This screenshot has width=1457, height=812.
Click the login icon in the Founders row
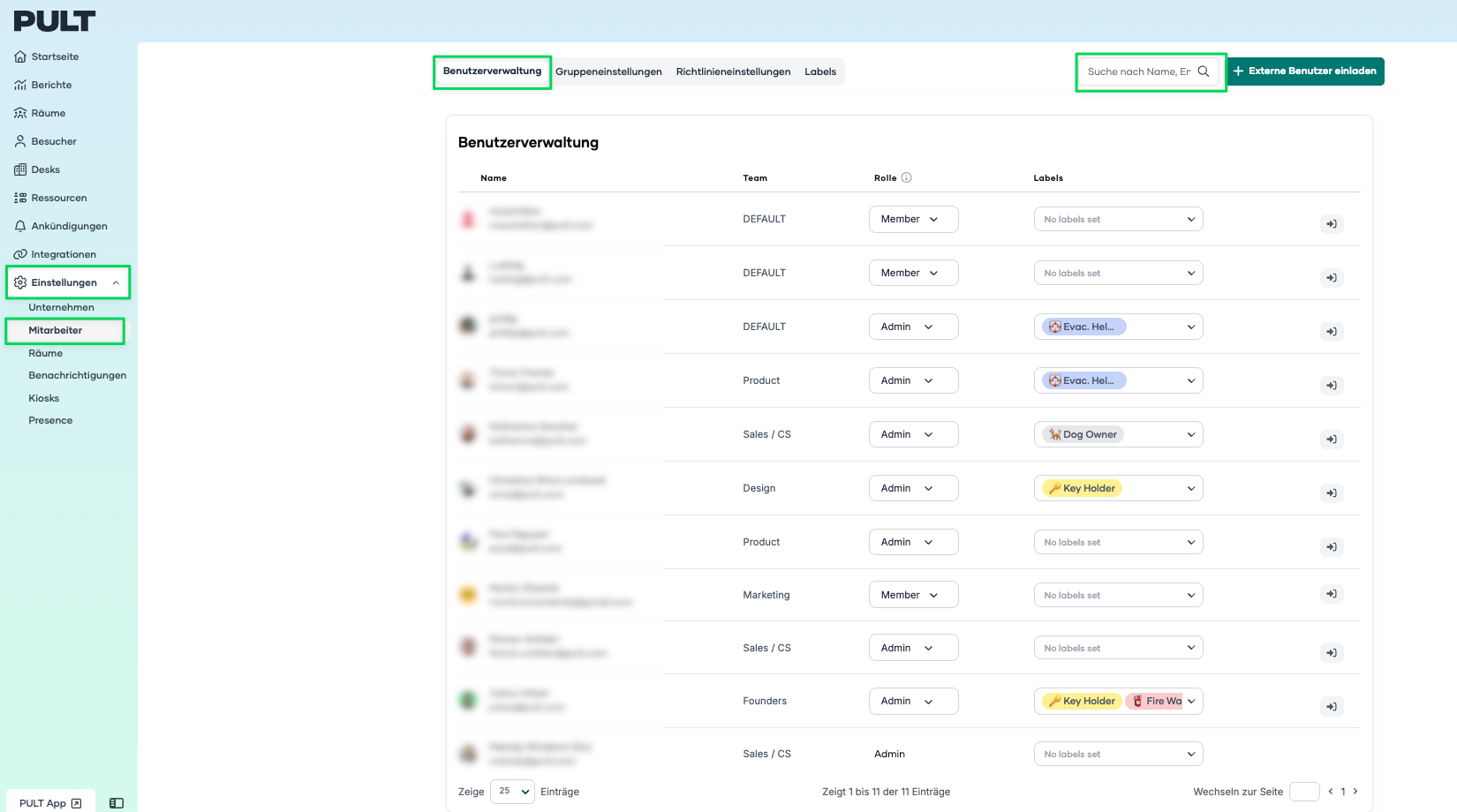click(x=1332, y=706)
